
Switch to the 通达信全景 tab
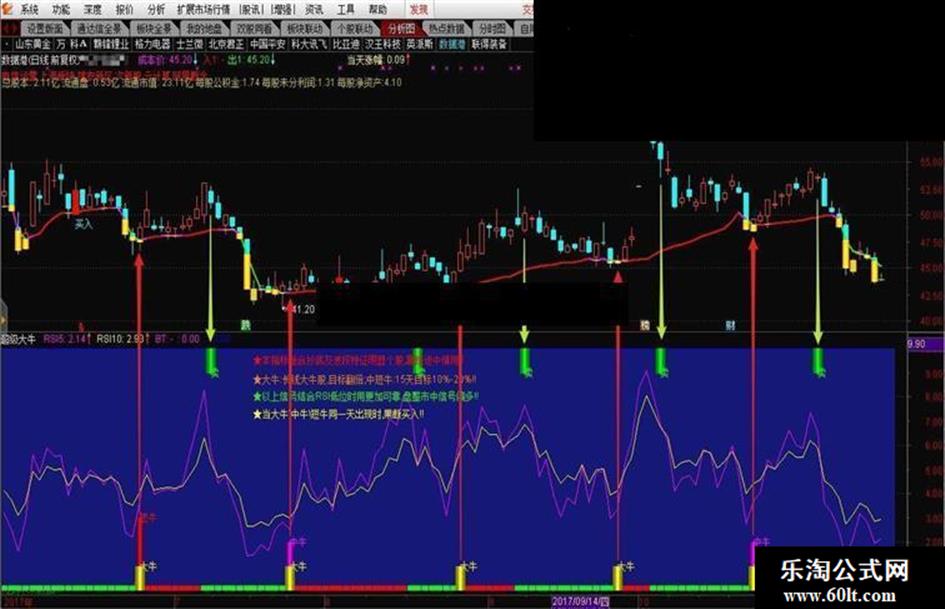(99, 28)
